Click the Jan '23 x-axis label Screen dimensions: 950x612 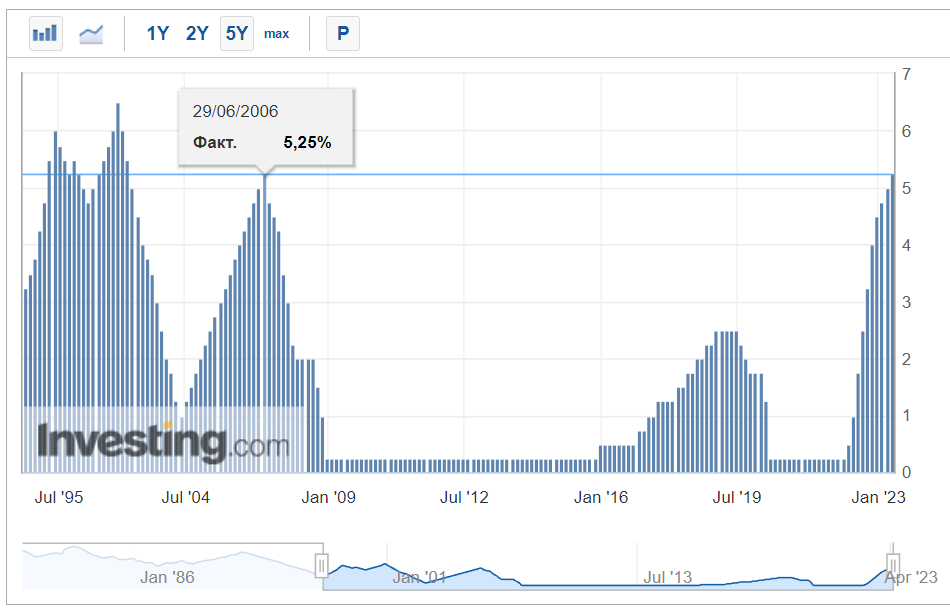878,497
